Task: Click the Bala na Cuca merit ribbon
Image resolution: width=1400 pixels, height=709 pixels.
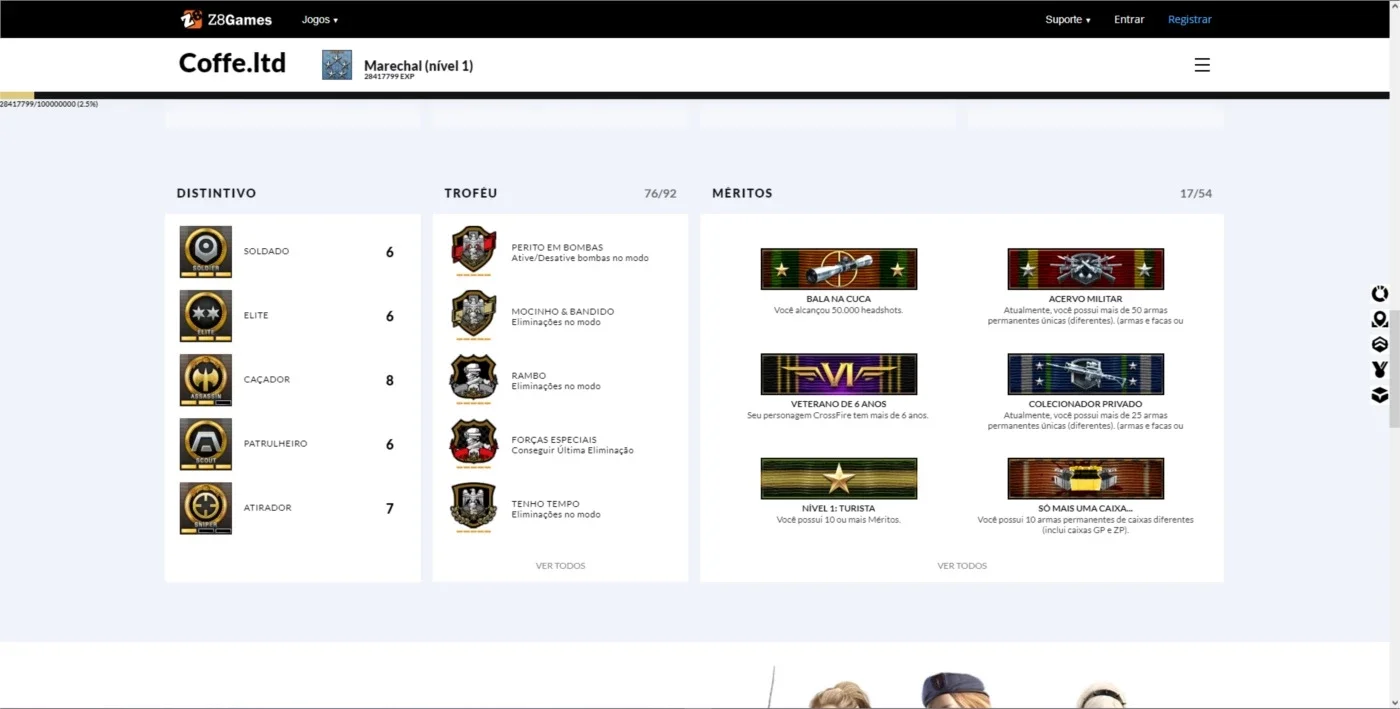Action: [838, 269]
